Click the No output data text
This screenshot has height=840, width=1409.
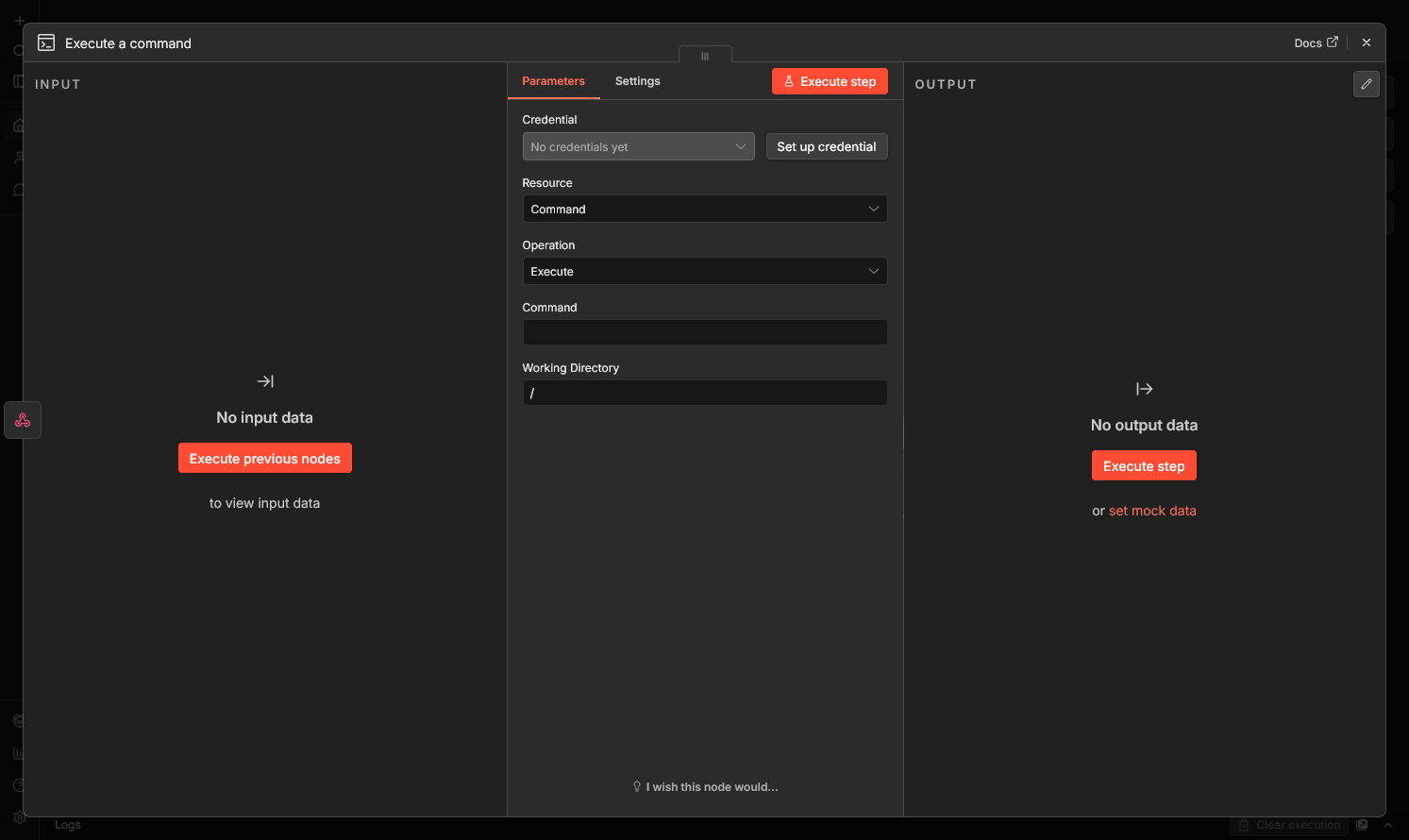(1144, 425)
